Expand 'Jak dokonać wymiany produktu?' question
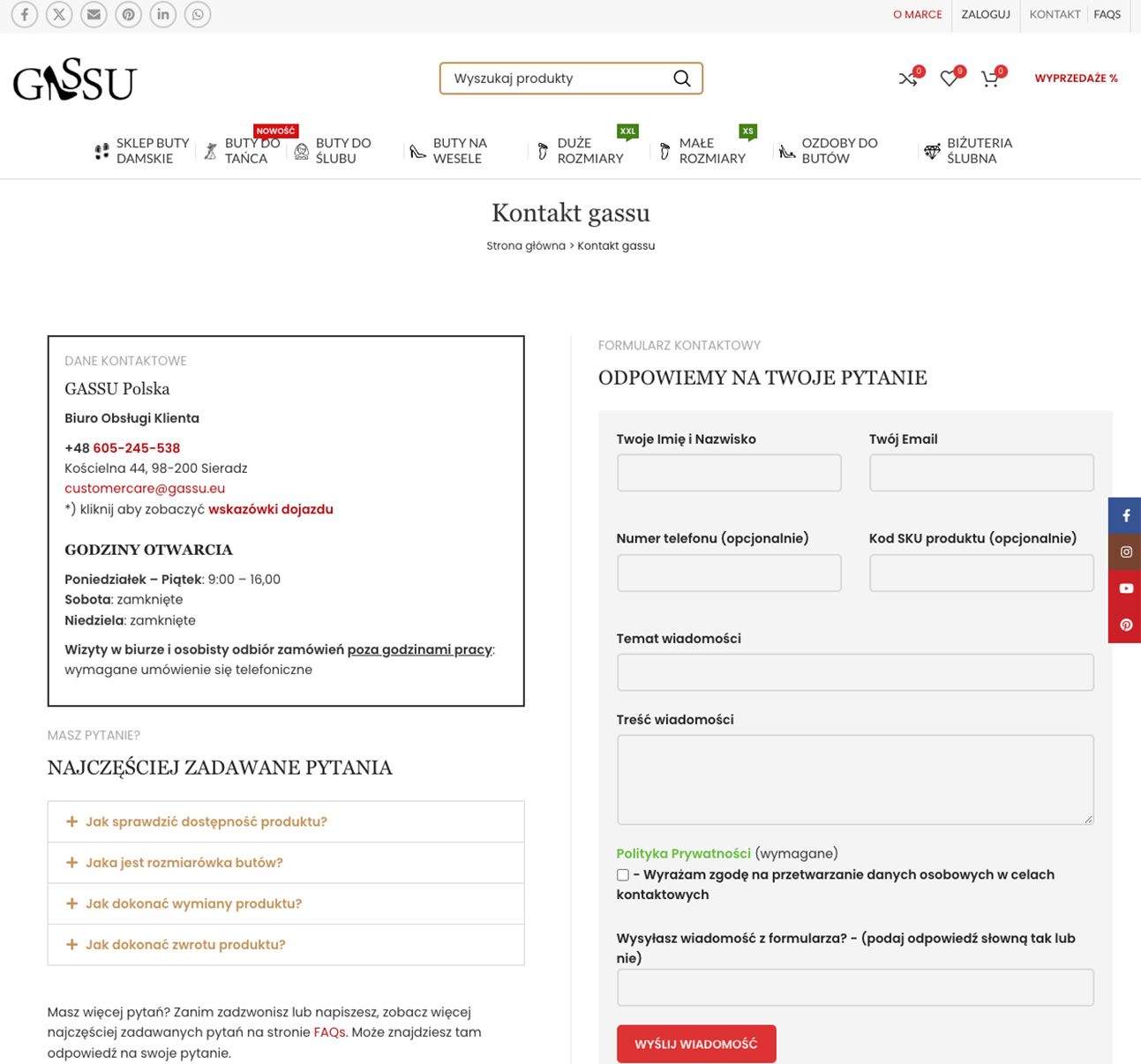Viewport: 1141px width, 1064px height. pyautogui.click(x=286, y=903)
